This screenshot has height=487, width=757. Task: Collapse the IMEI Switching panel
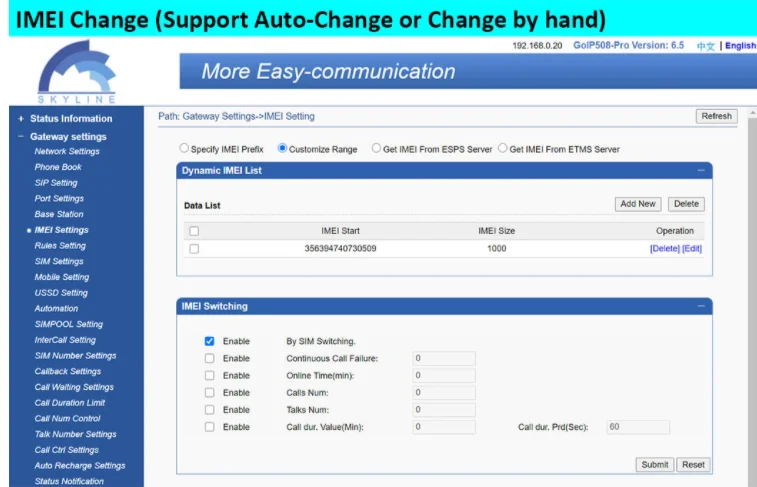tap(701, 306)
